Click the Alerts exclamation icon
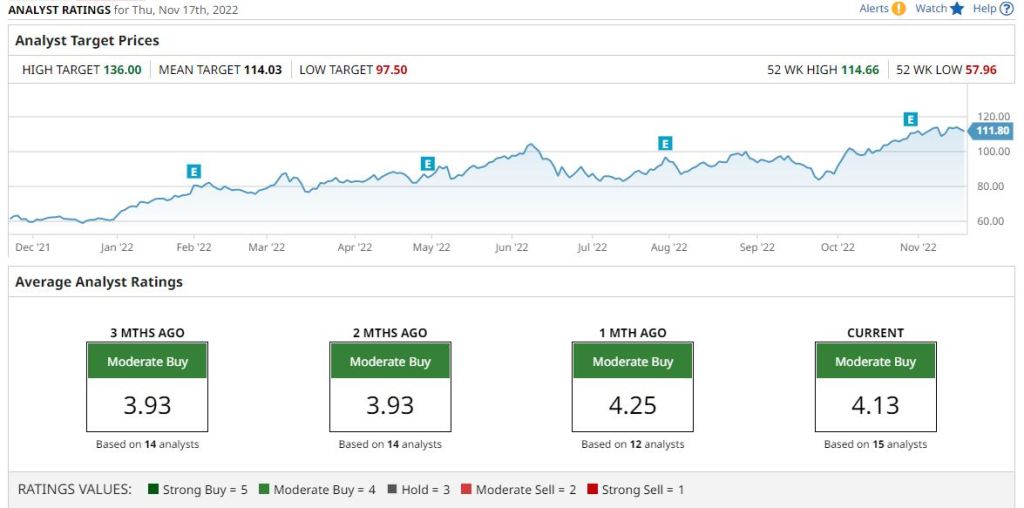Screen dimensions: 1024x508 [898, 9]
